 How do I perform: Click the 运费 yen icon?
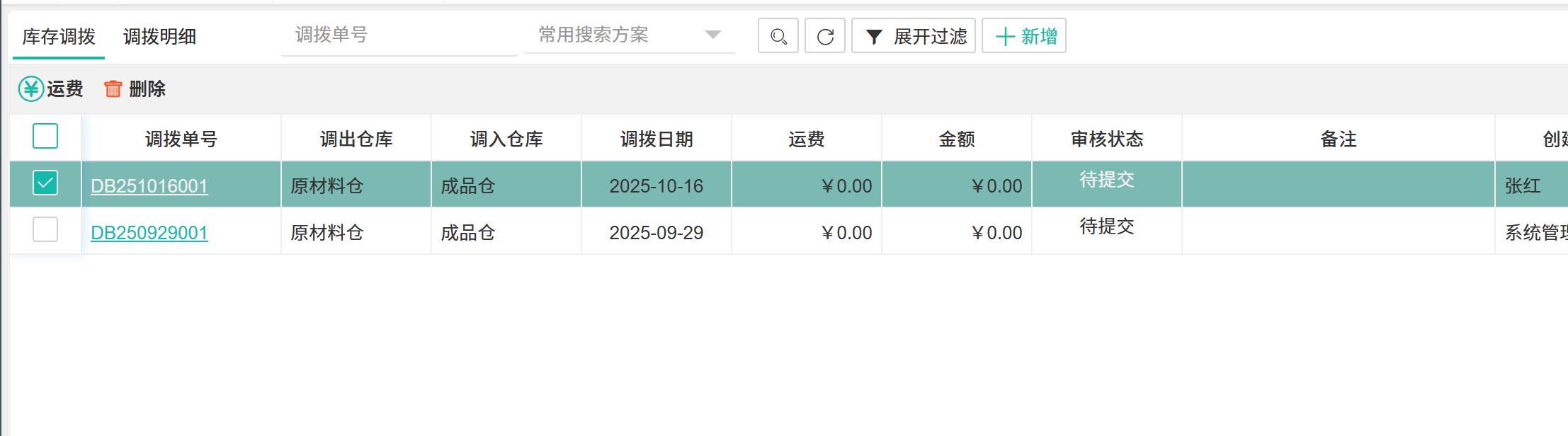click(x=31, y=89)
